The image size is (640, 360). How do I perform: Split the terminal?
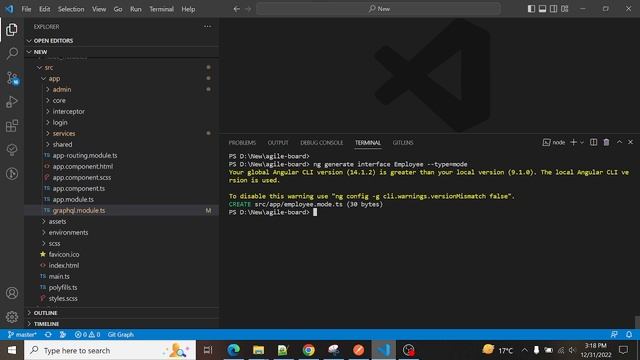[x=593, y=142]
